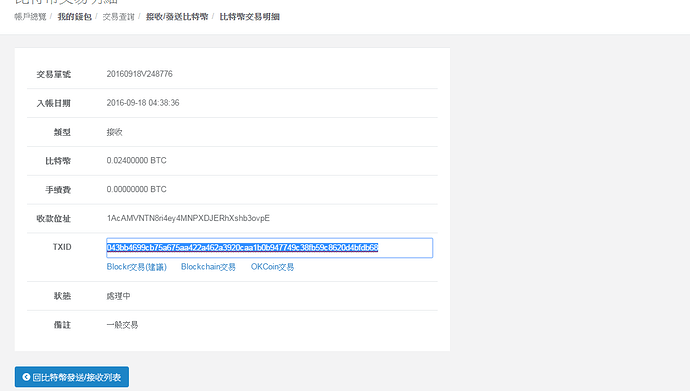Open 帳戶總覽 breadcrumb link
Image resolution: width=690 pixels, height=391 pixels.
(x=30, y=17)
